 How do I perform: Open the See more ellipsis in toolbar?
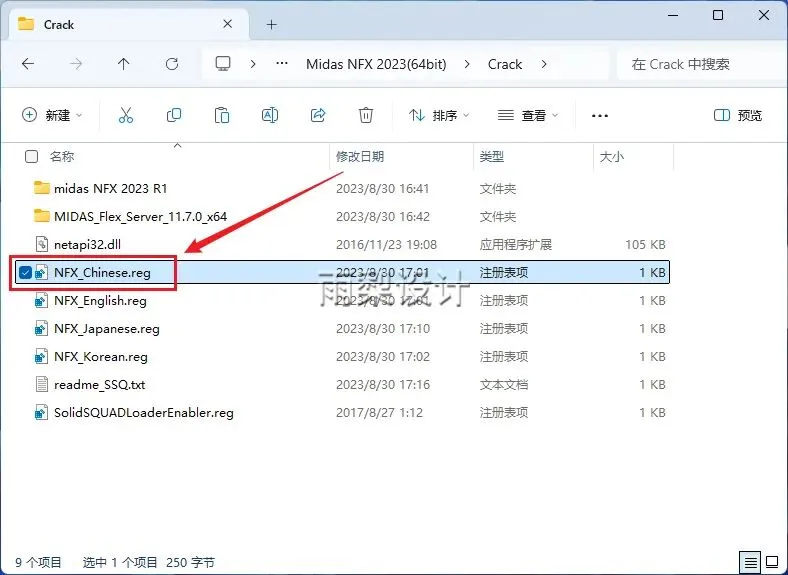pos(600,116)
